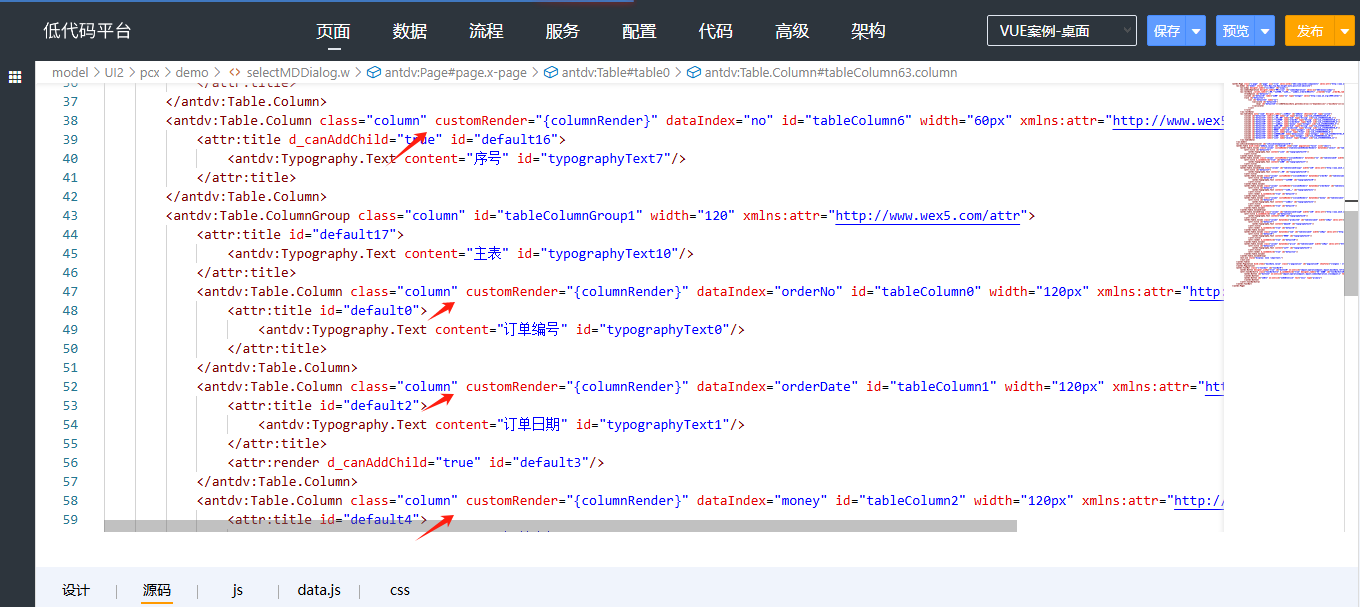Click the cube icon before antdv:Table#table0
The image size is (1360, 607).
click(x=550, y=72)
